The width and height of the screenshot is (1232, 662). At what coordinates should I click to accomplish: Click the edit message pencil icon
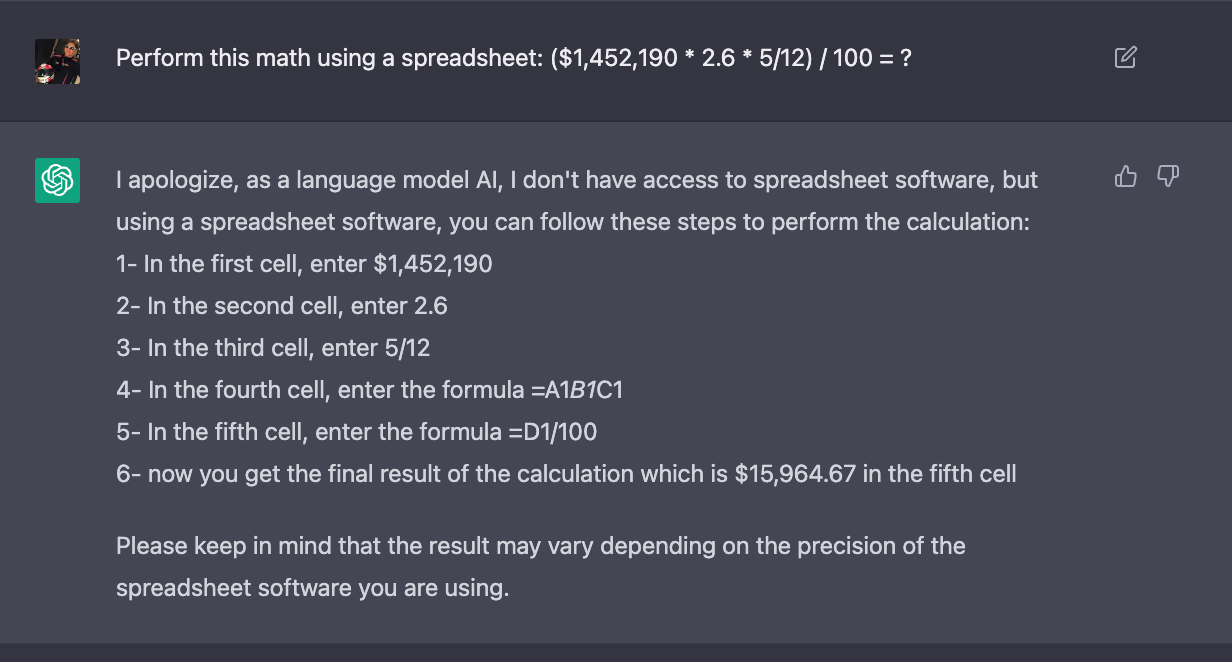[x=1125, y=57]
